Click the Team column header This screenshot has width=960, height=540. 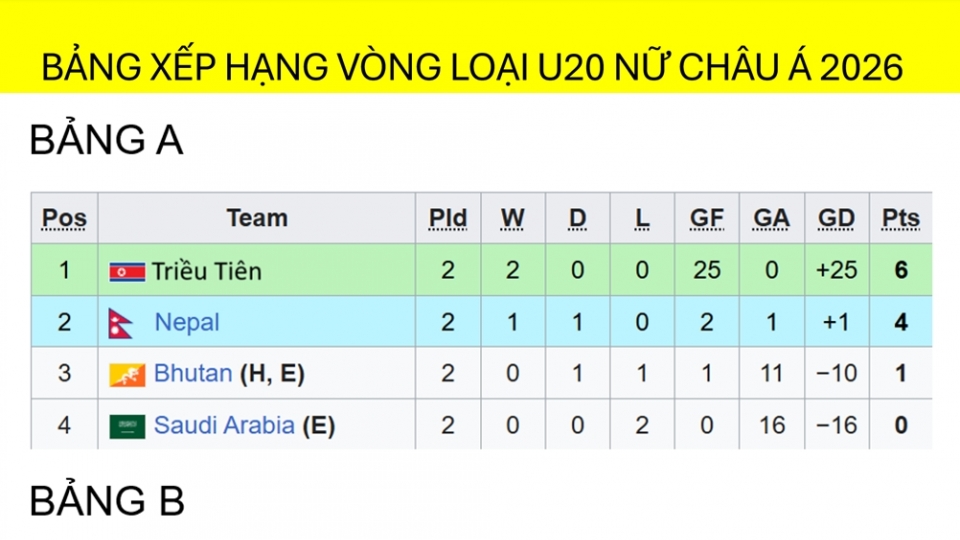[257, 218]
